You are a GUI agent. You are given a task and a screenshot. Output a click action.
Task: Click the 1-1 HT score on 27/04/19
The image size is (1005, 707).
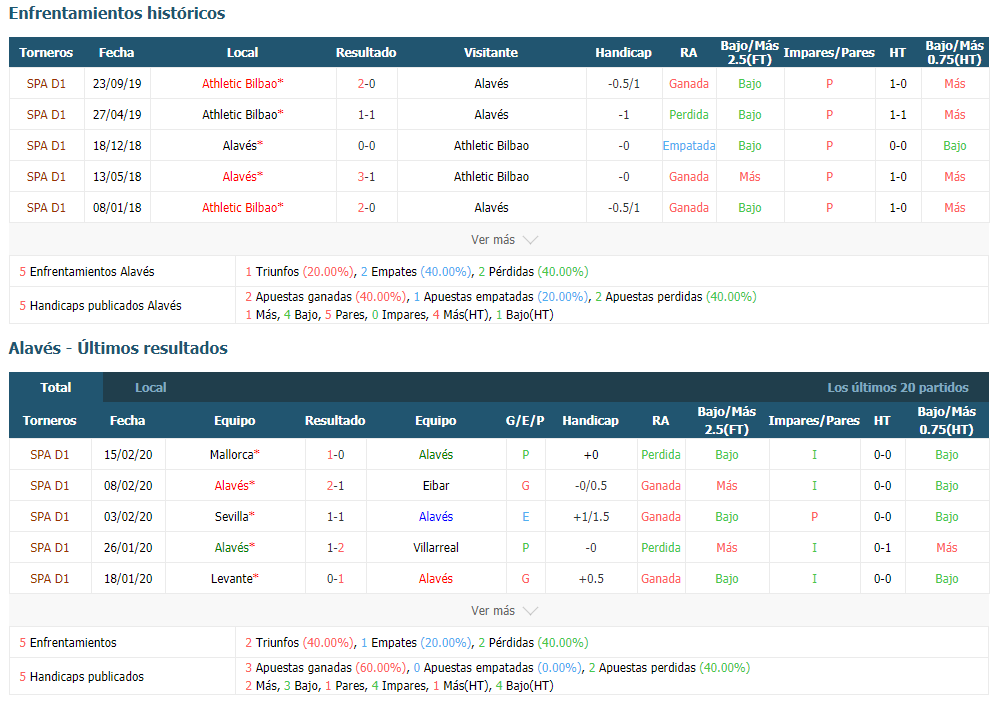coord(898,115)
